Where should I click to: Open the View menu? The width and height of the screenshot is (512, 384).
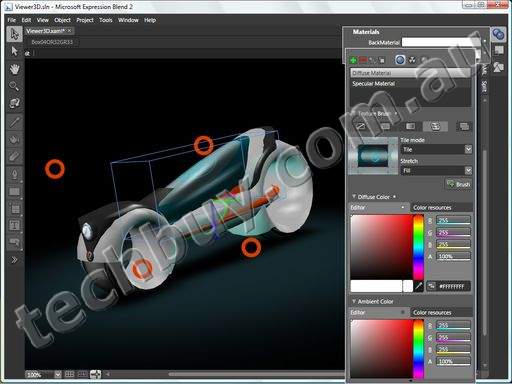(43, 20)
